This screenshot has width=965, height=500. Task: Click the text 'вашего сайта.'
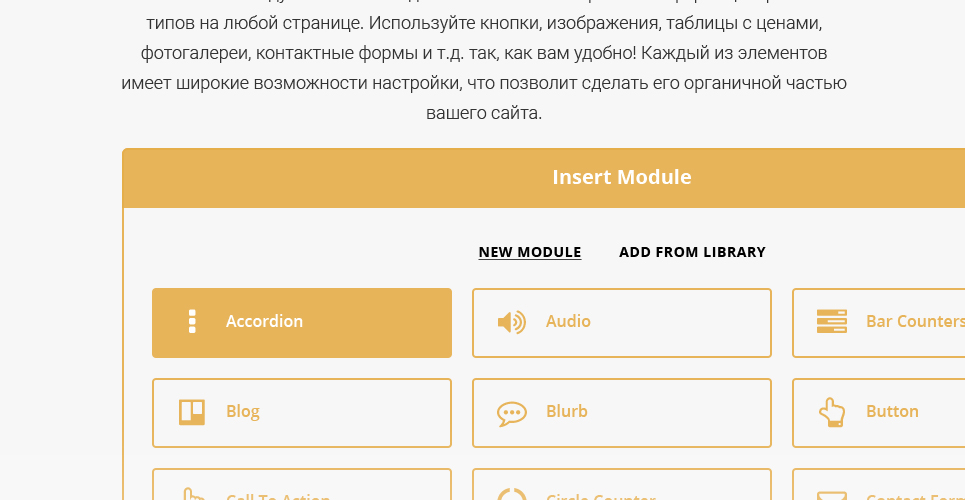click(484, 113)
